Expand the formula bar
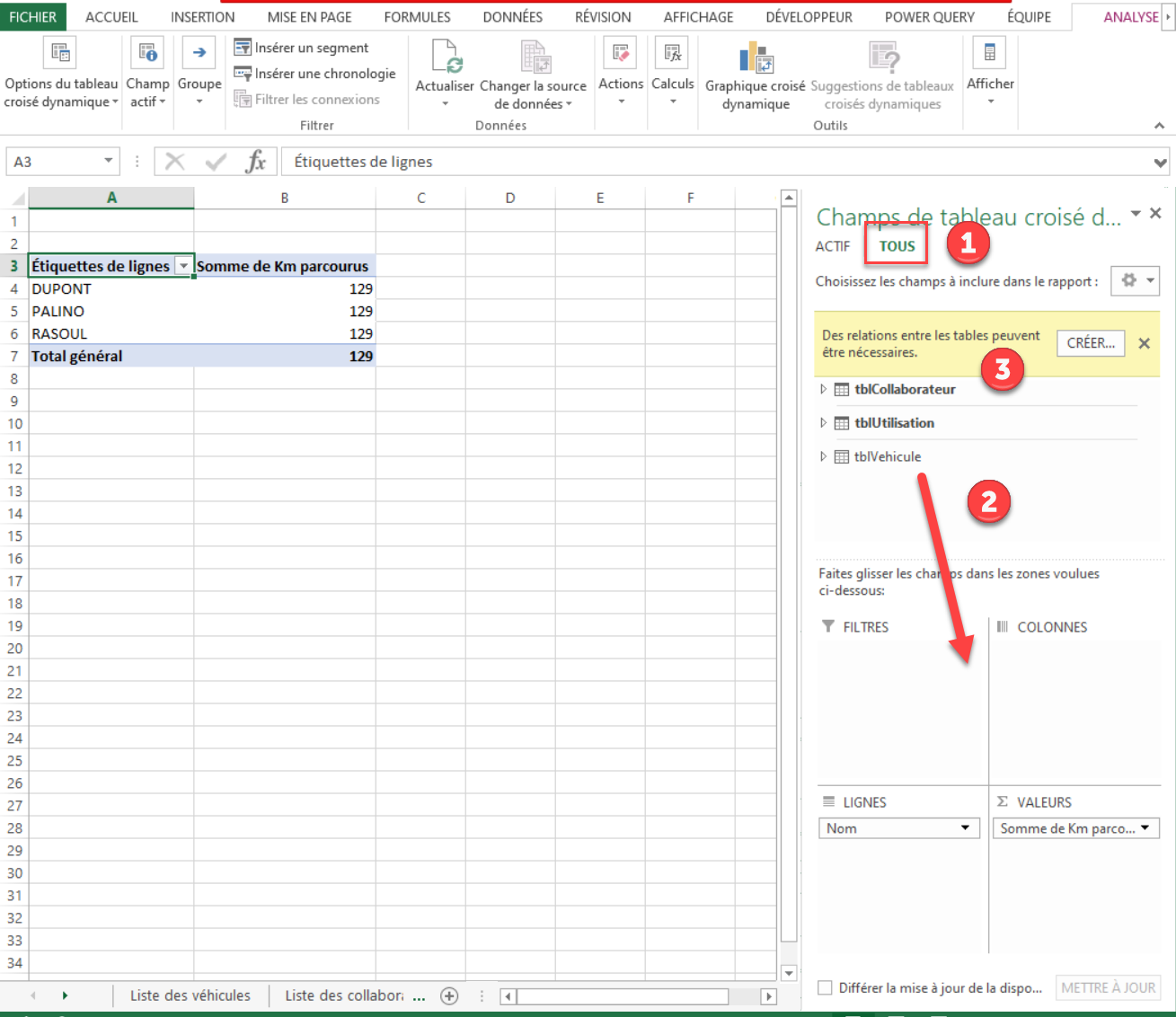Image resolution: width=1176 pixels, height=1017 pixels. coord(1160,163)
